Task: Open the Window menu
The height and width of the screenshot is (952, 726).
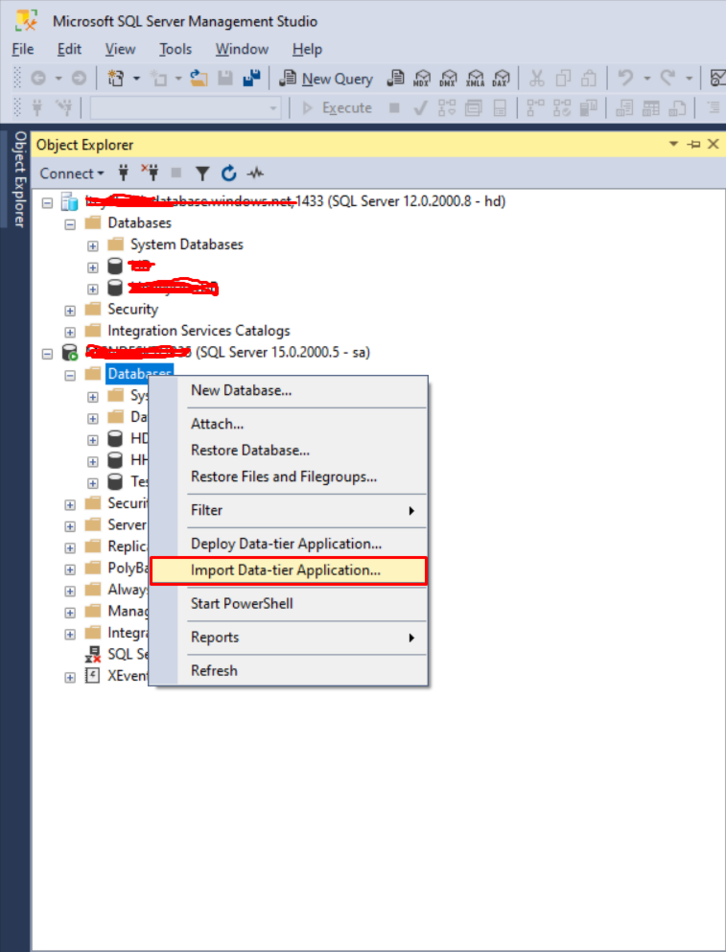Action: click(x=242, y=49)
